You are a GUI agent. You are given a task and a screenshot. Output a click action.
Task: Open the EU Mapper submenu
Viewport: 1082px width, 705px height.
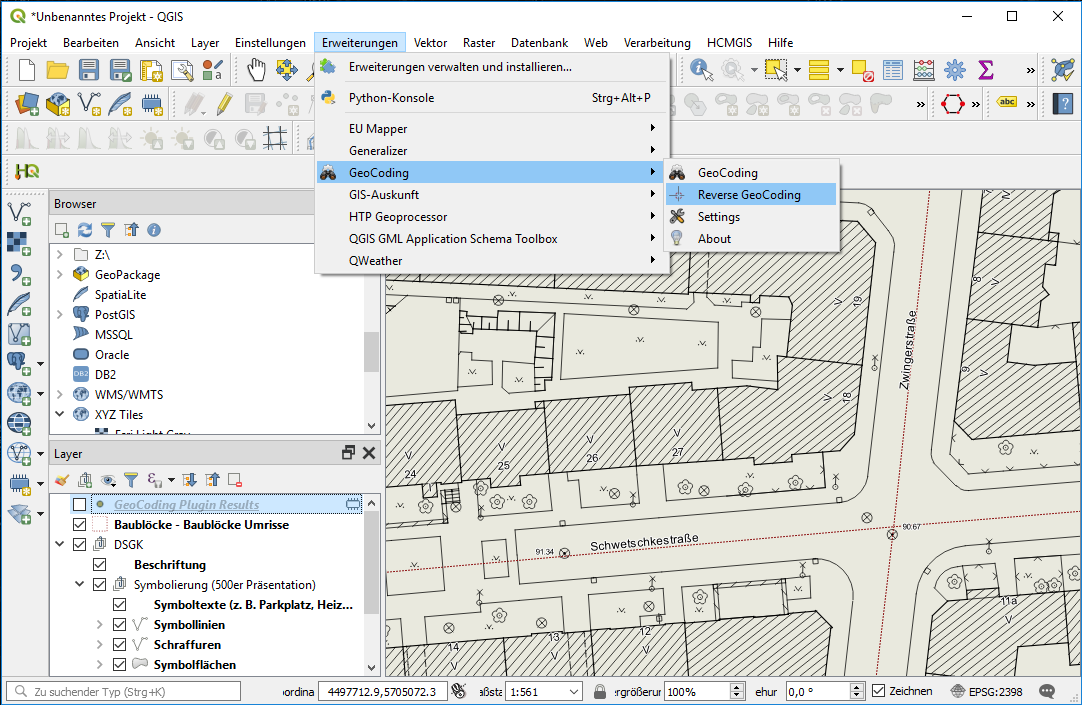pyautogui.click(x=492, y=128)
